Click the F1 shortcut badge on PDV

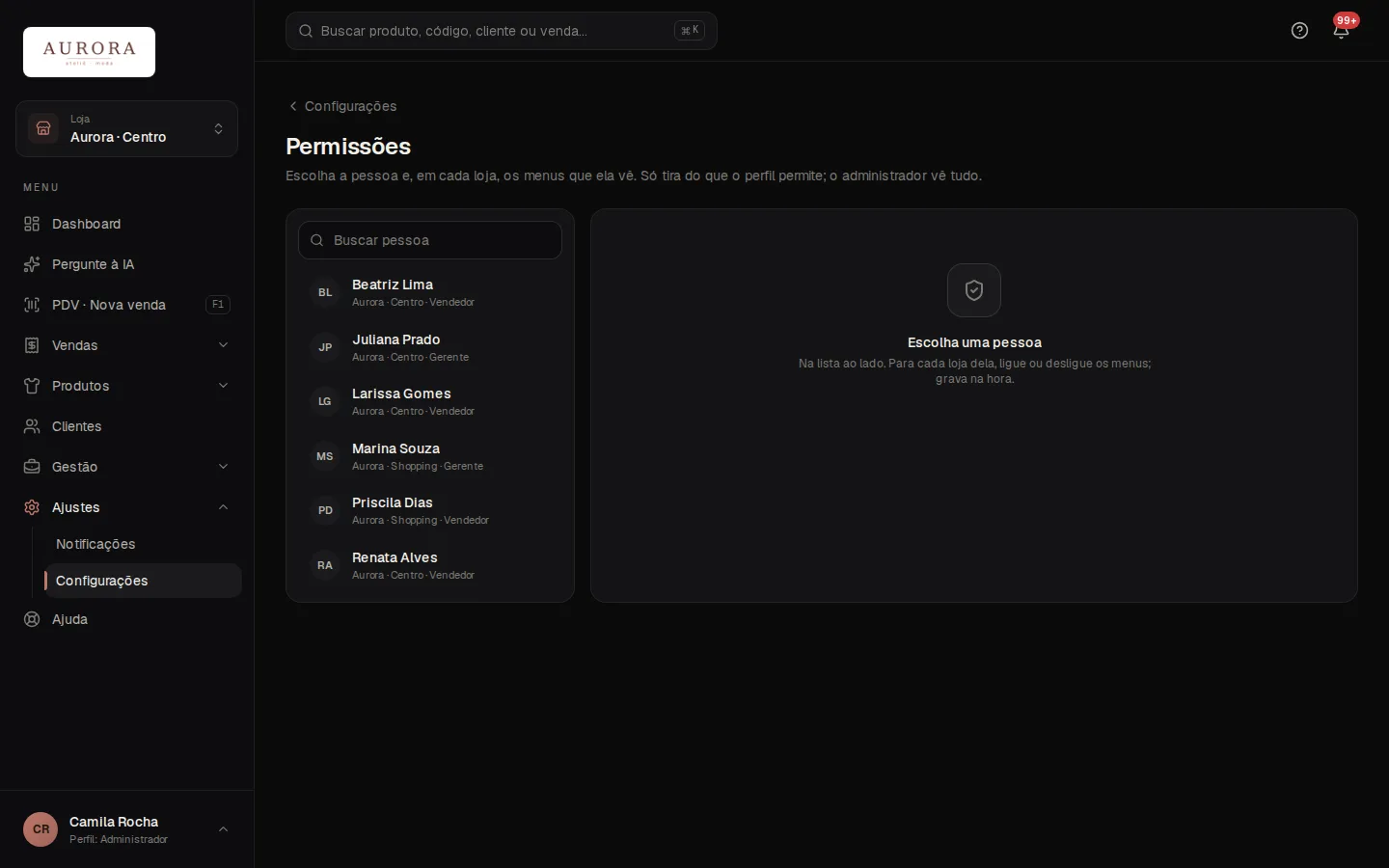pyautogui.click(x=218, y=305)
